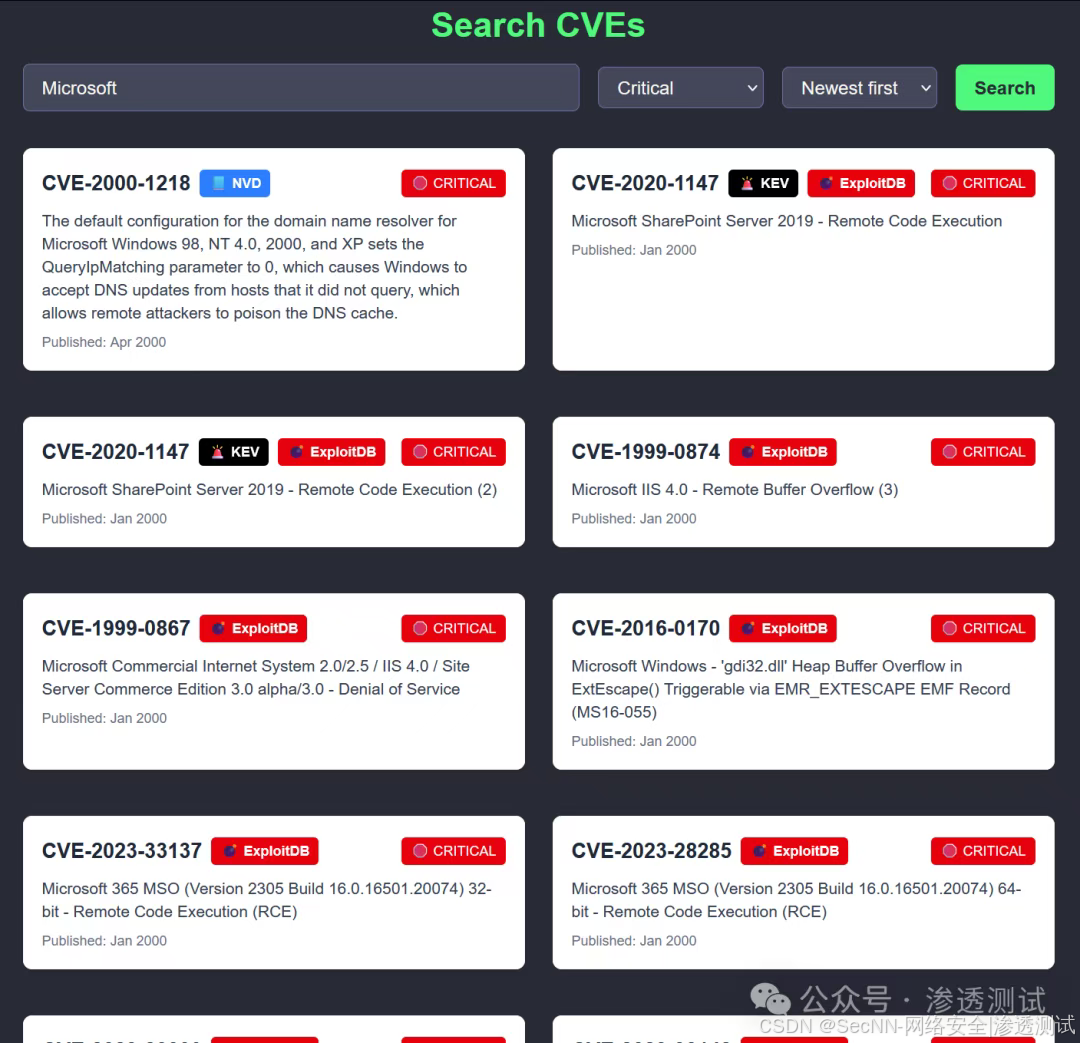
Task: Open CVE-1999-0874 title
Action: coord(645,452)
